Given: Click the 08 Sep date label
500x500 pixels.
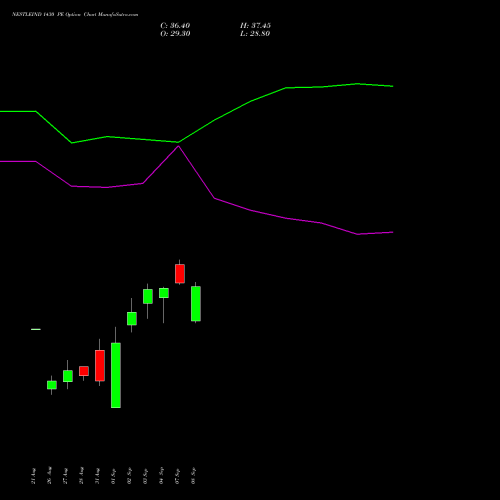Looking at the screenshot, I should pyautogui.click(x=193, y=476).
